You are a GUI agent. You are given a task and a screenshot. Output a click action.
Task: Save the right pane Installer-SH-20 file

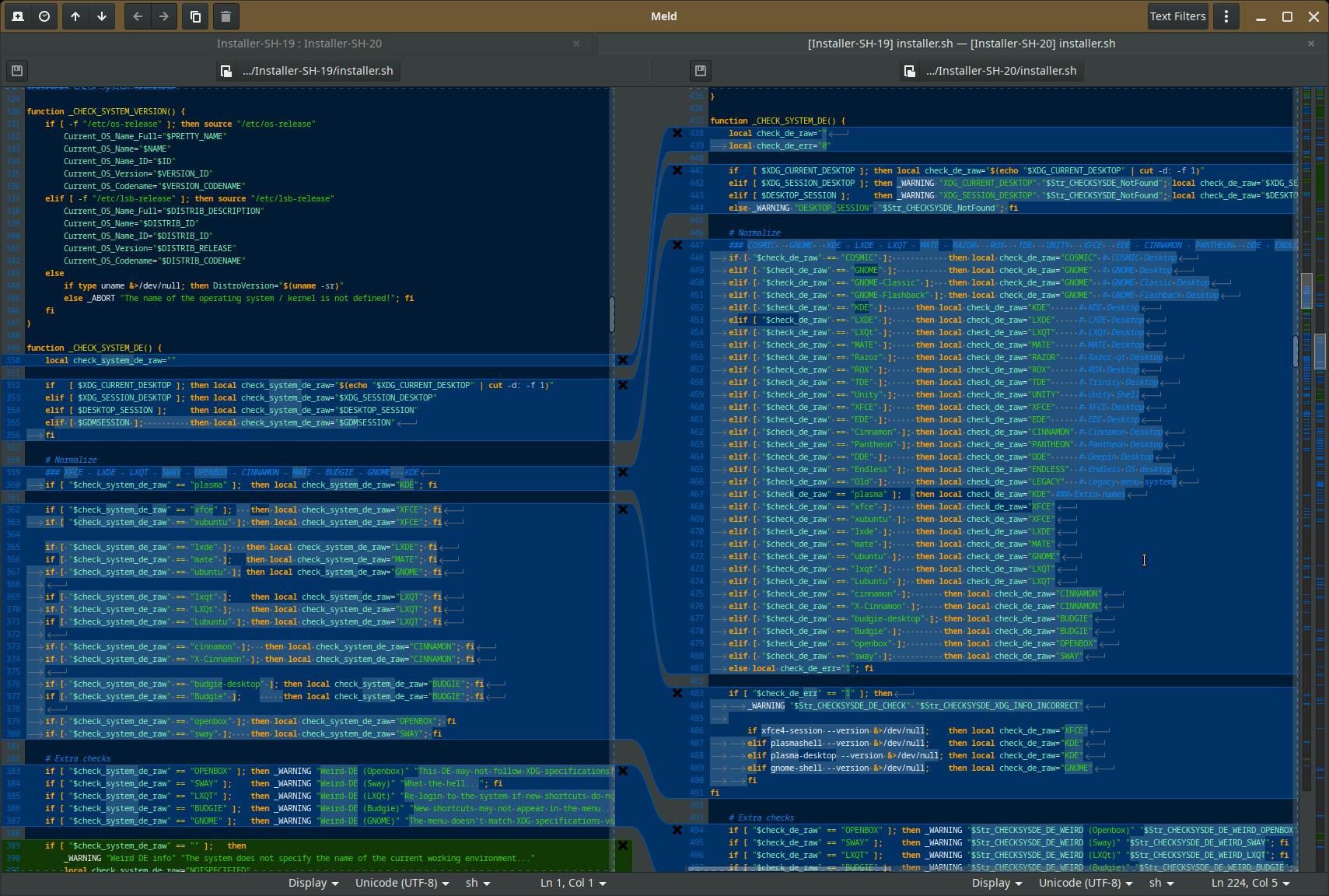(701, 71)
